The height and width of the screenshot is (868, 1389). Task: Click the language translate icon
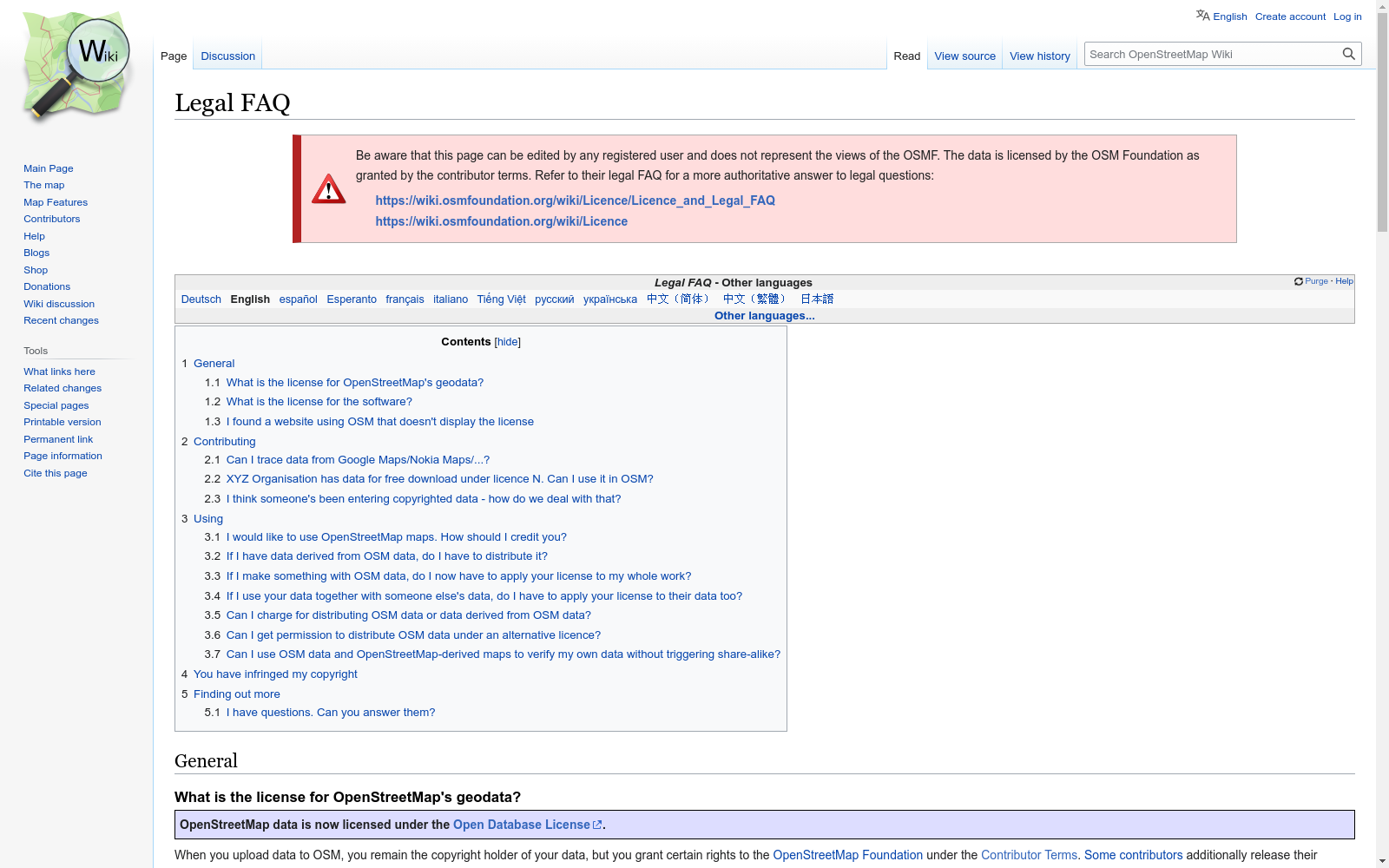click(1202, 16)
